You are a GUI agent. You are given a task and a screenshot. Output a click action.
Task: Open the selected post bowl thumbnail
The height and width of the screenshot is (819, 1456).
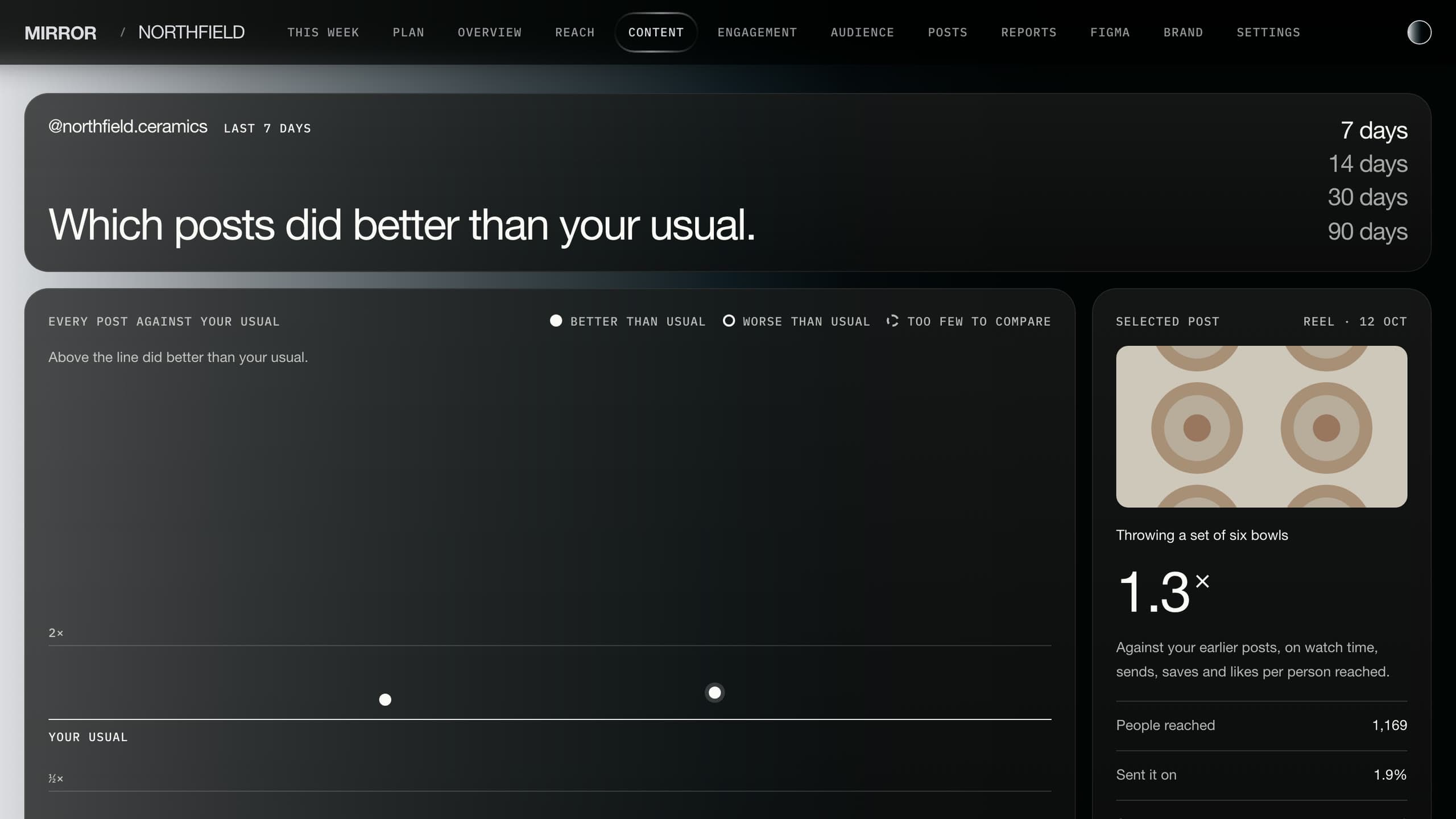pos(1261,427)
